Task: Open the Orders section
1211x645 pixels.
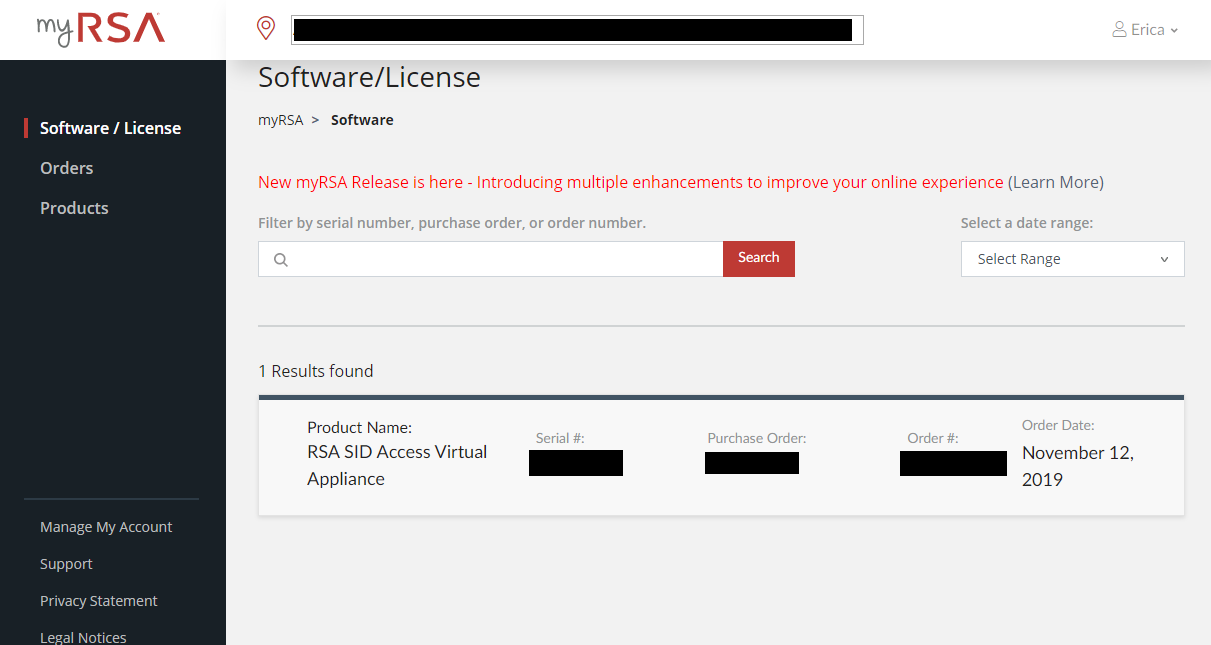Action: coord(66,168)
